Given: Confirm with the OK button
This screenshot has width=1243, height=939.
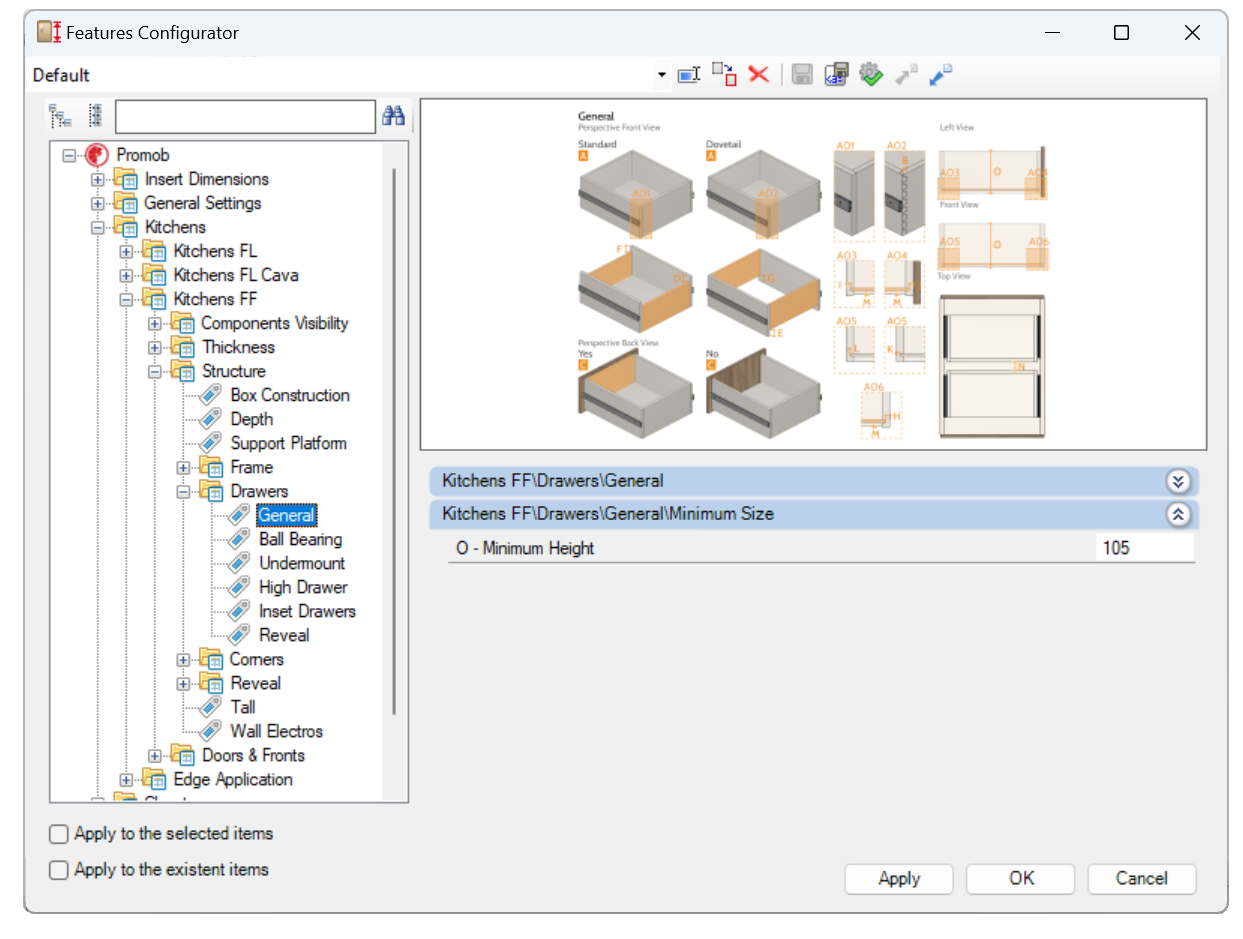Looking at the screenshot, I should [x=1021, y=878].
